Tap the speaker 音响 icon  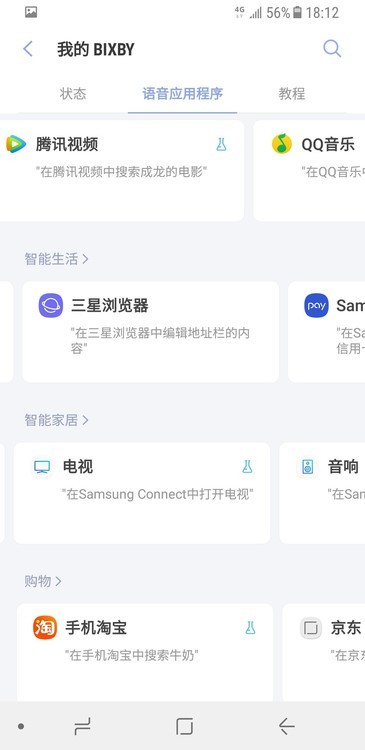coord(308,467)
